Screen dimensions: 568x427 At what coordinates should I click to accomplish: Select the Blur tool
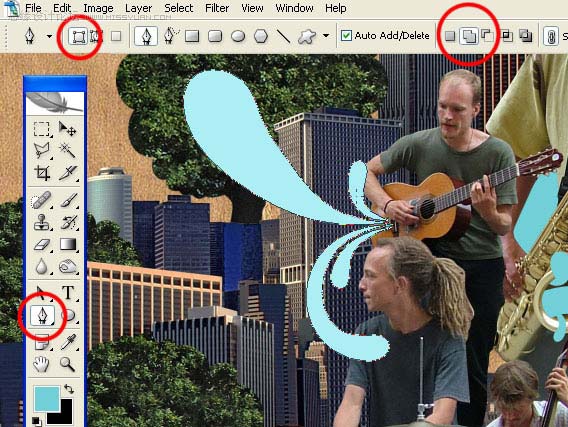pos(42,267)
